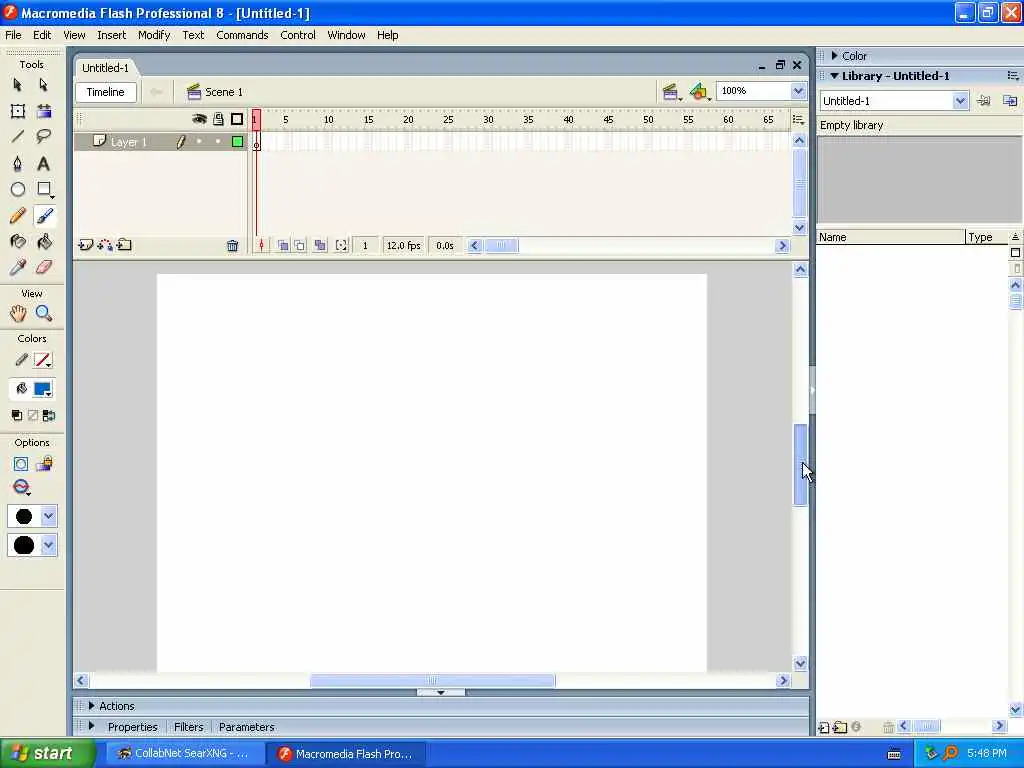
Task: Expand the Actions panel
Action: pos(91,706)
